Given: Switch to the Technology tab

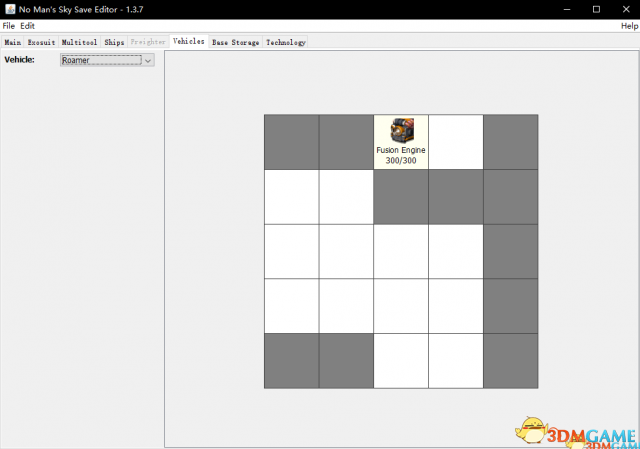Looking at the screenshot, I should coord(286,42).
